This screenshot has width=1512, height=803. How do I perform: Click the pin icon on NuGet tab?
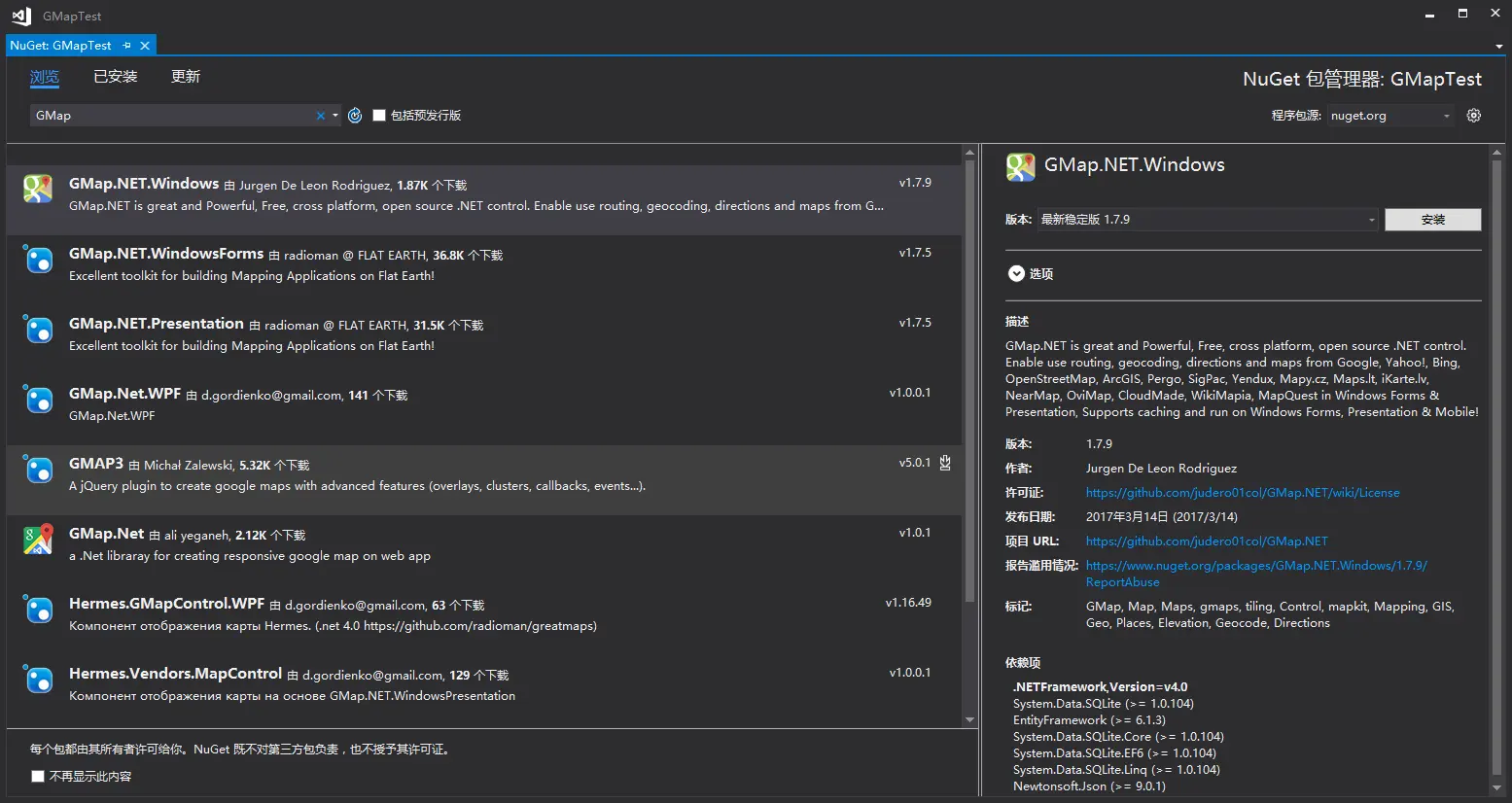[126, 46]
